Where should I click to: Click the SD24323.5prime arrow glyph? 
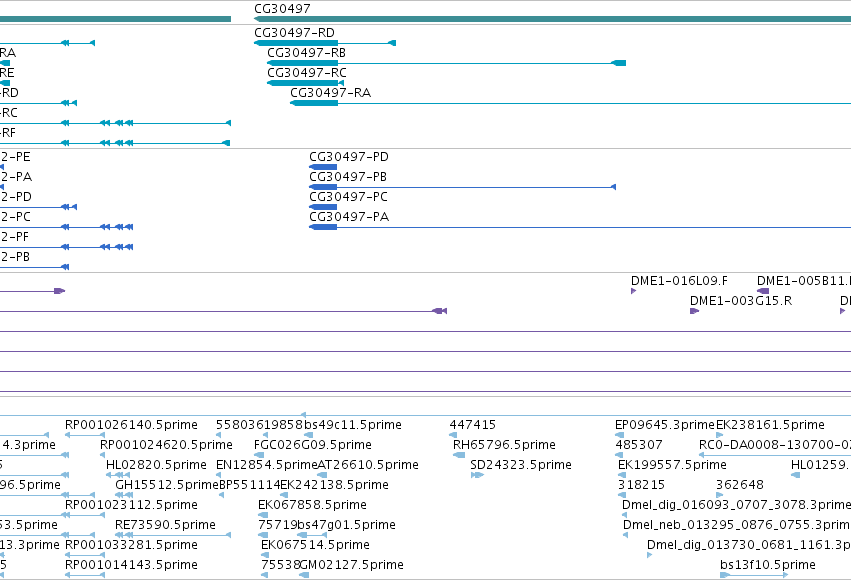(x=477, y=475)
